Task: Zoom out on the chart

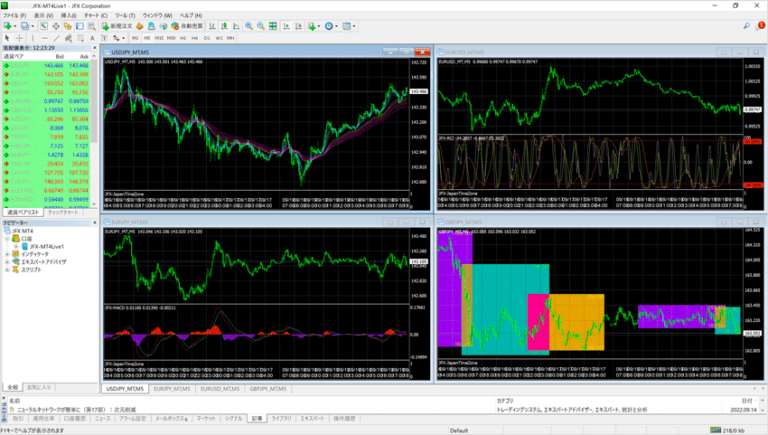Action: pyautogui.click(x=262, y=25)
